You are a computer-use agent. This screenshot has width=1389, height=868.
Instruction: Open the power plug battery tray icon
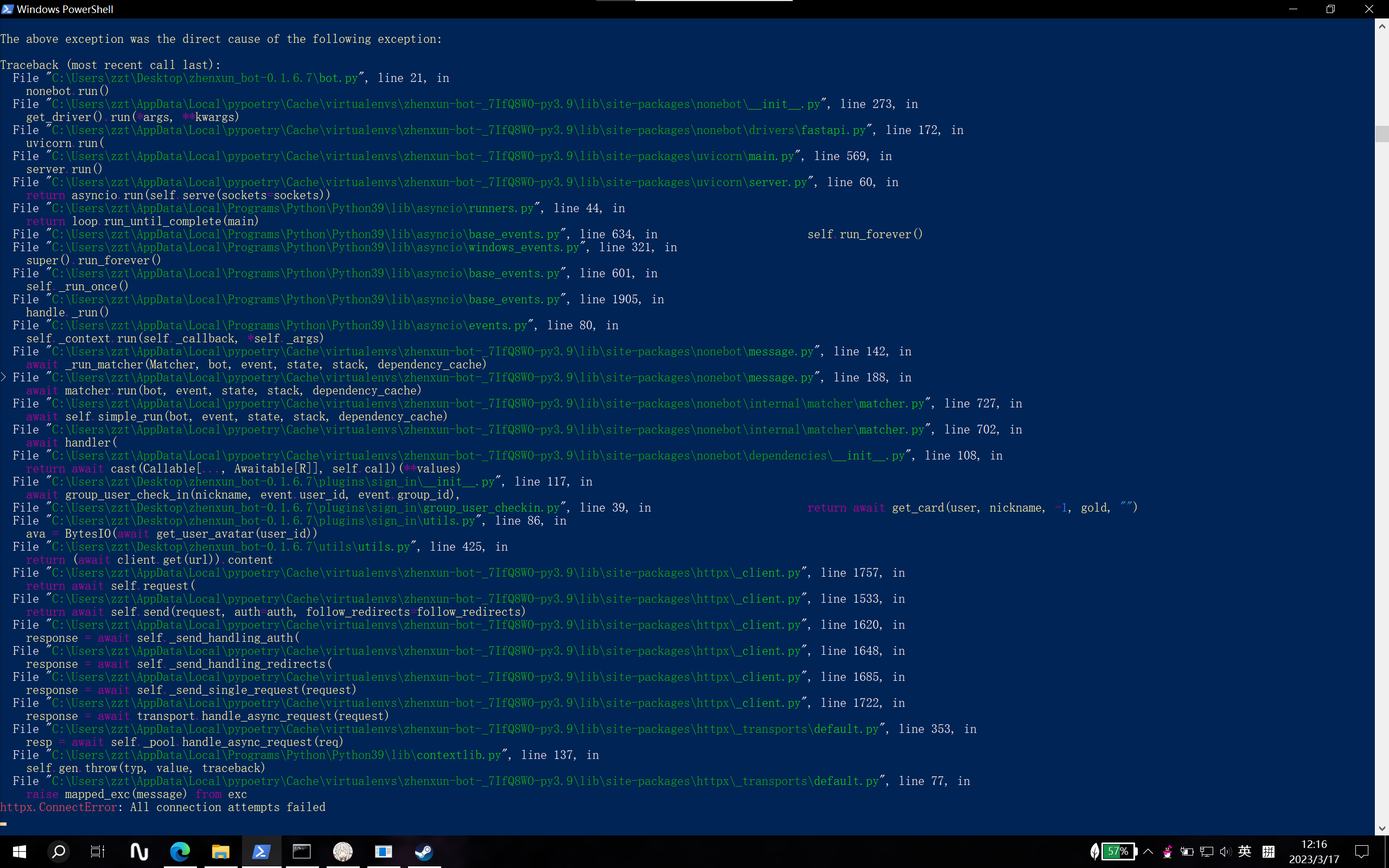coord(1187,852)
